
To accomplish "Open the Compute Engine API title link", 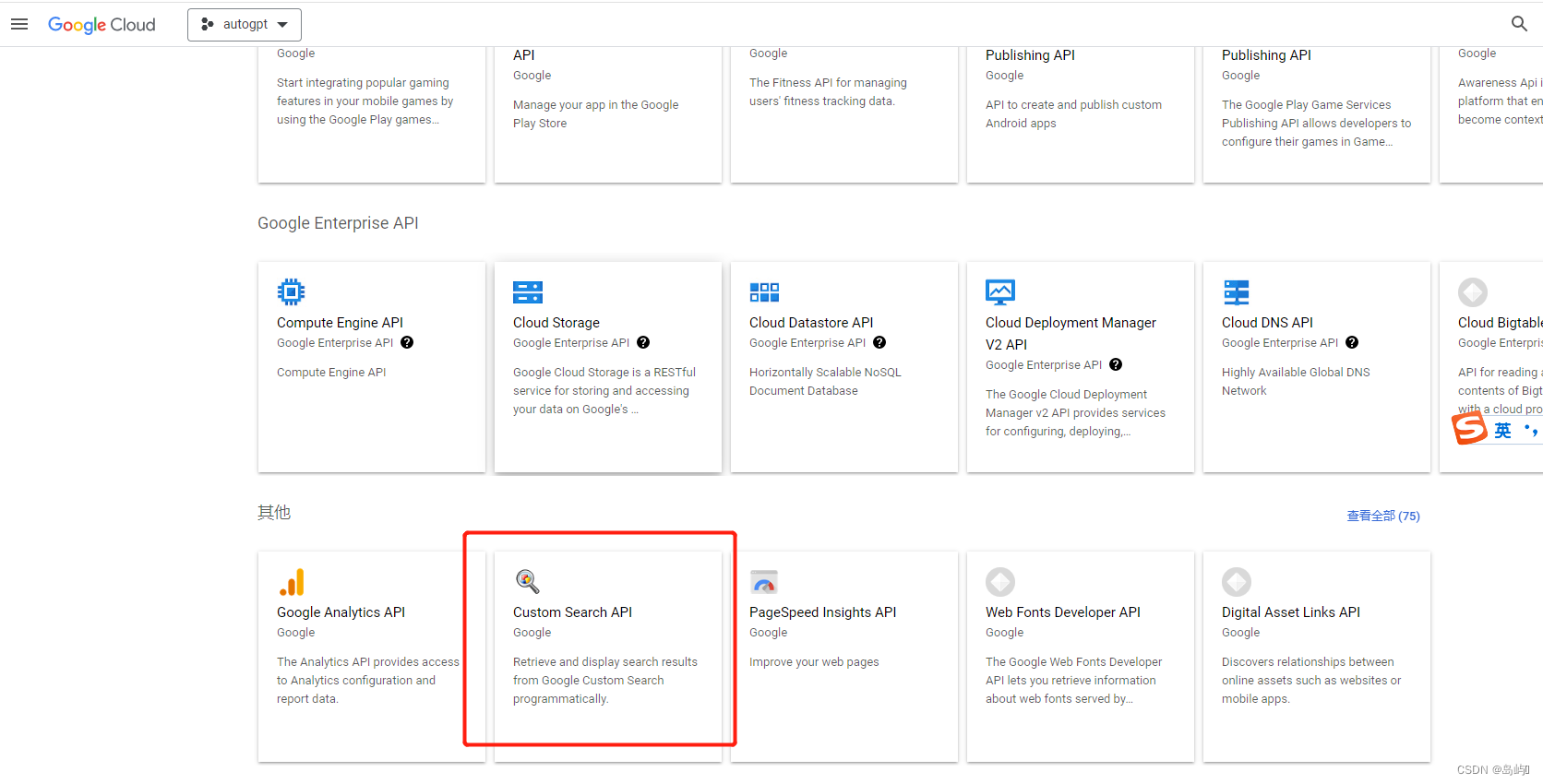I will (x=340, y=323).
